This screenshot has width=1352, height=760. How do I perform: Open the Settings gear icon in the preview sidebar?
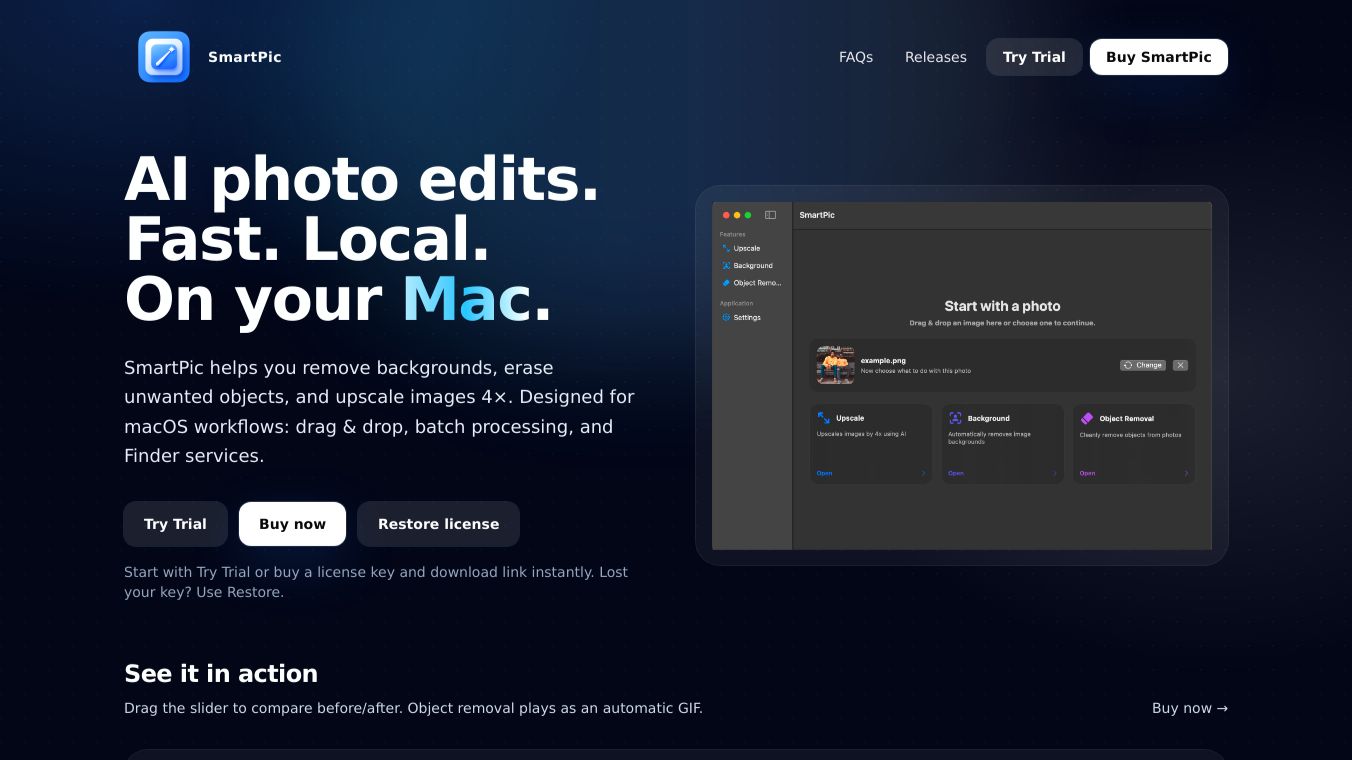pos(726,317)
